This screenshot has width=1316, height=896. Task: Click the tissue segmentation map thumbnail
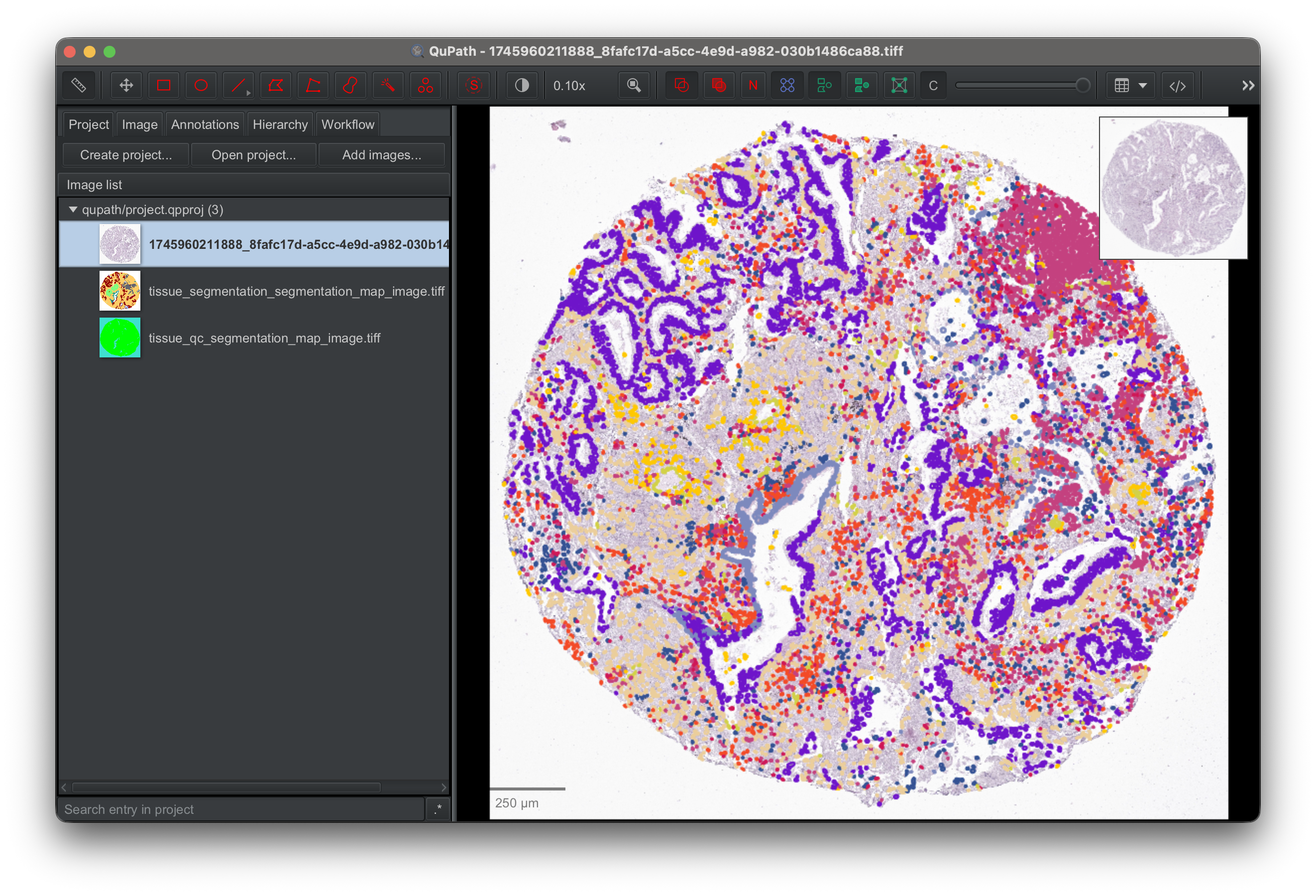120,291
